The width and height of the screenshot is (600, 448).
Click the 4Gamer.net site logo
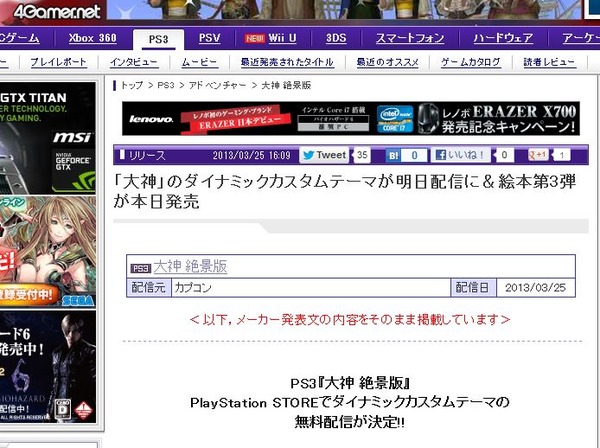click(57, 11)
